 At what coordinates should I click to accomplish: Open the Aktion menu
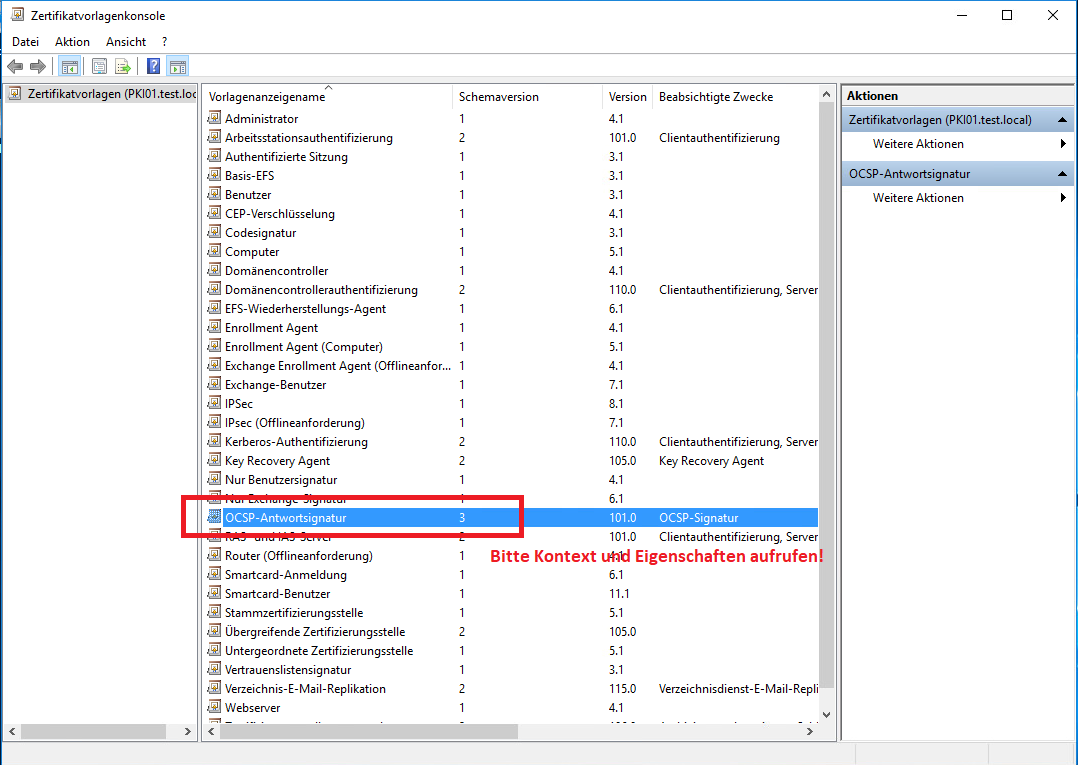[72, 42]
